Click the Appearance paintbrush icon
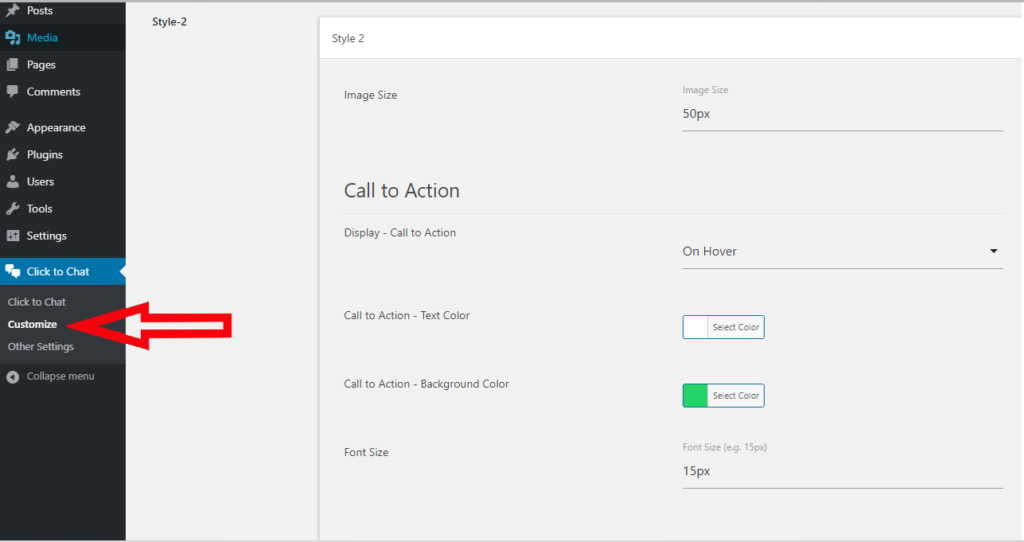Viewport: 1024px width, 542px height. click(x=12, y=127)
